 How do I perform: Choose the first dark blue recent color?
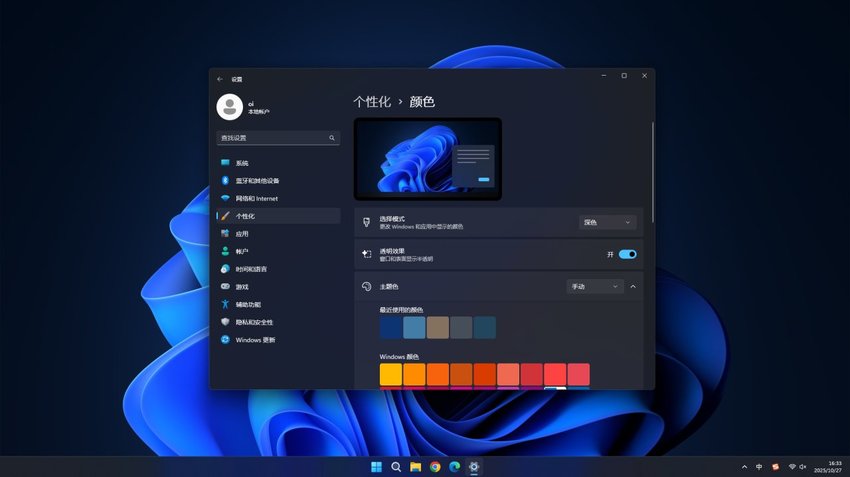tap(391, 327)
